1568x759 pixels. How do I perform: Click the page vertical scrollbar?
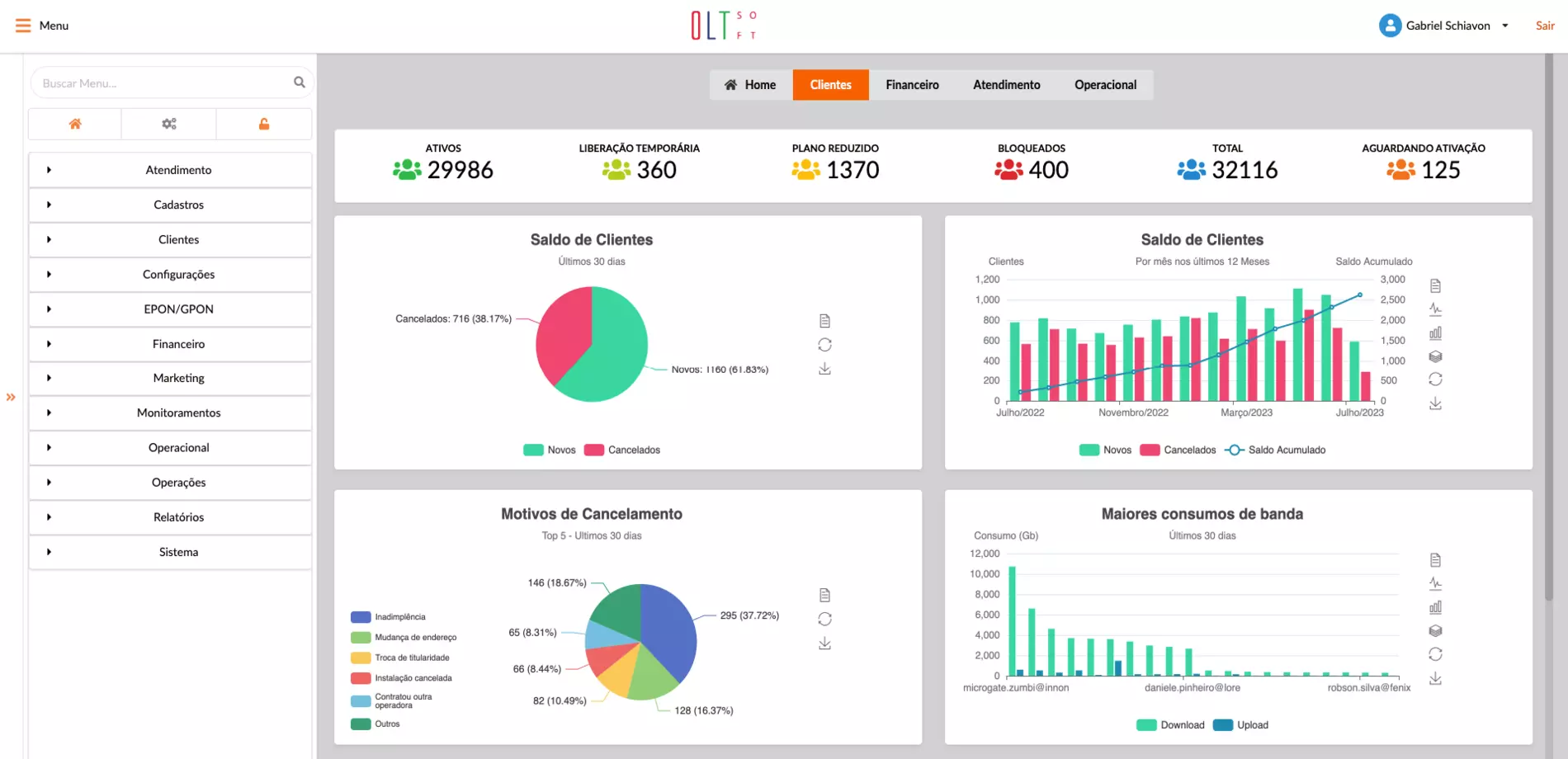[1549, 327]
